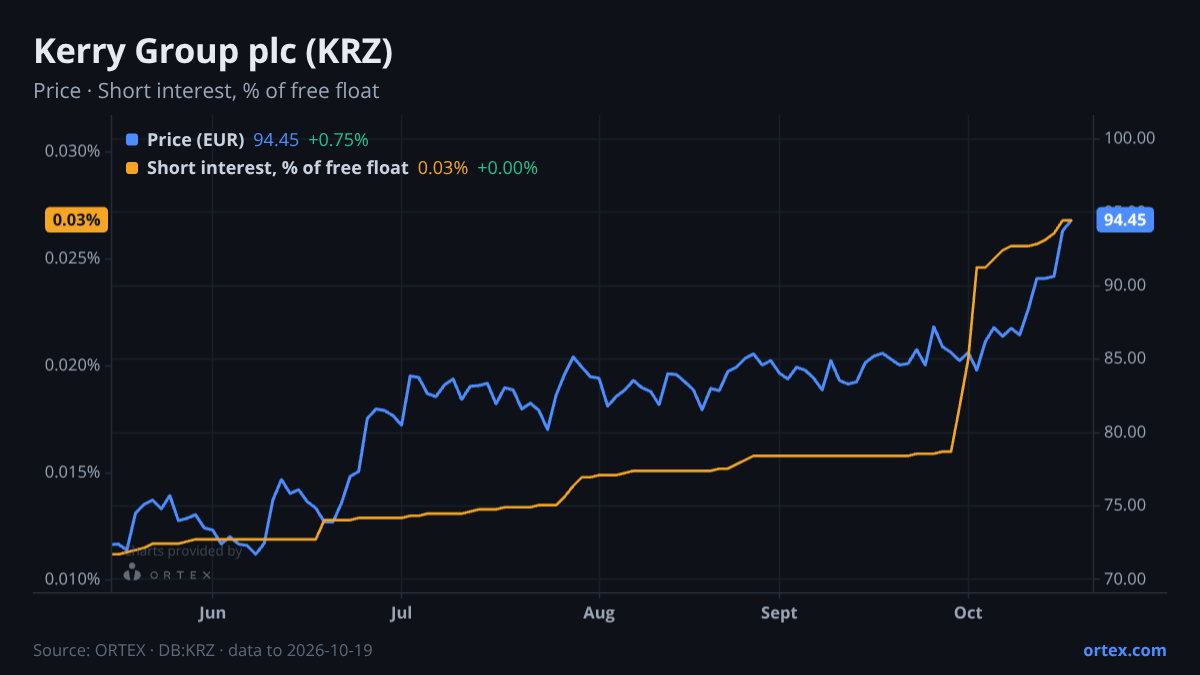Click the blue 94.45 axis badge

click(x=1125, y=220)
